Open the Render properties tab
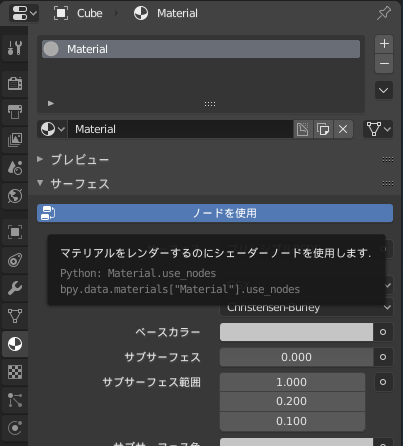 (x=15, y=83)
